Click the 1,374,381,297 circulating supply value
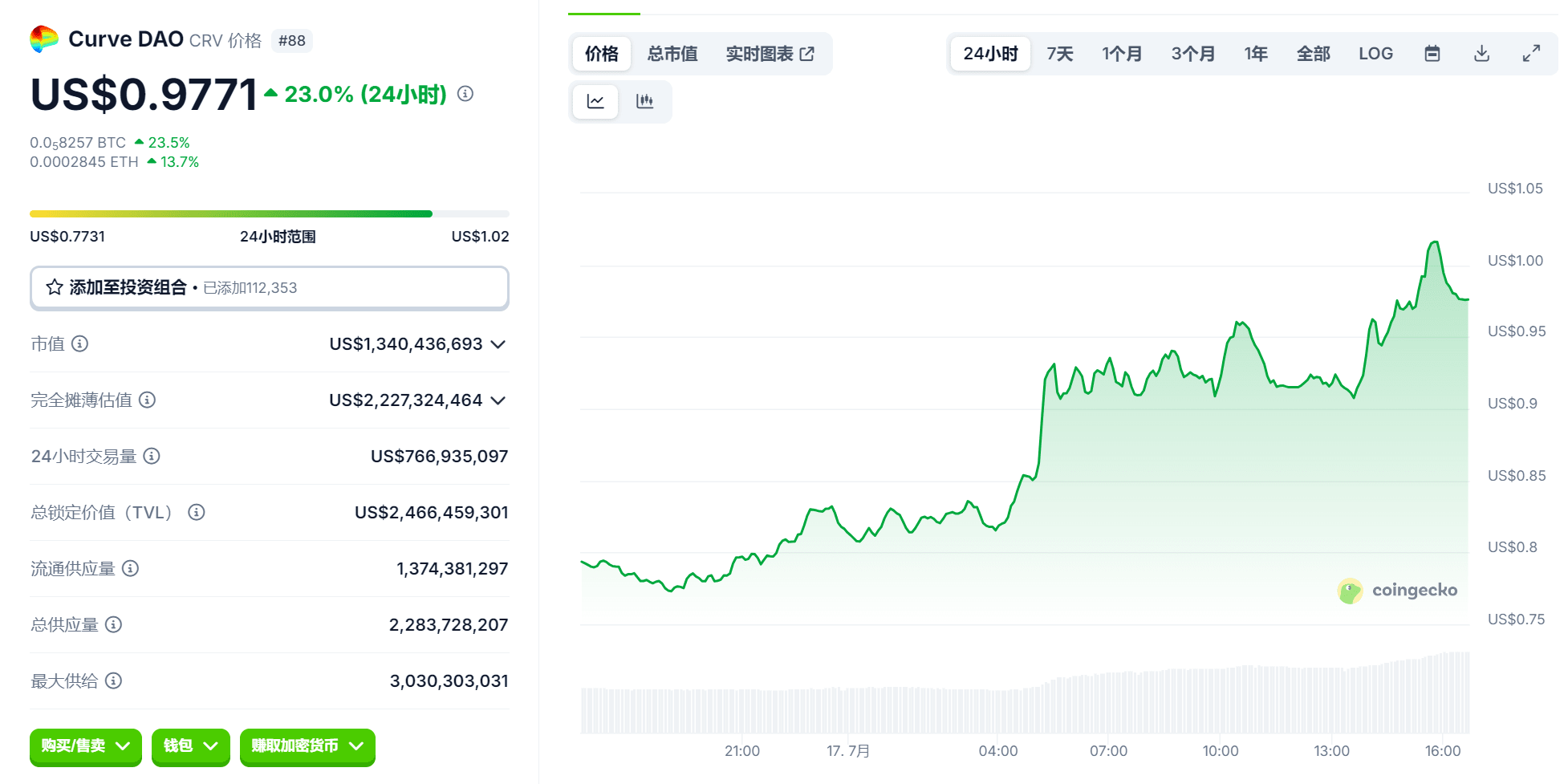The height and width of the screenshot is (784, 1568). click(453, 569)
